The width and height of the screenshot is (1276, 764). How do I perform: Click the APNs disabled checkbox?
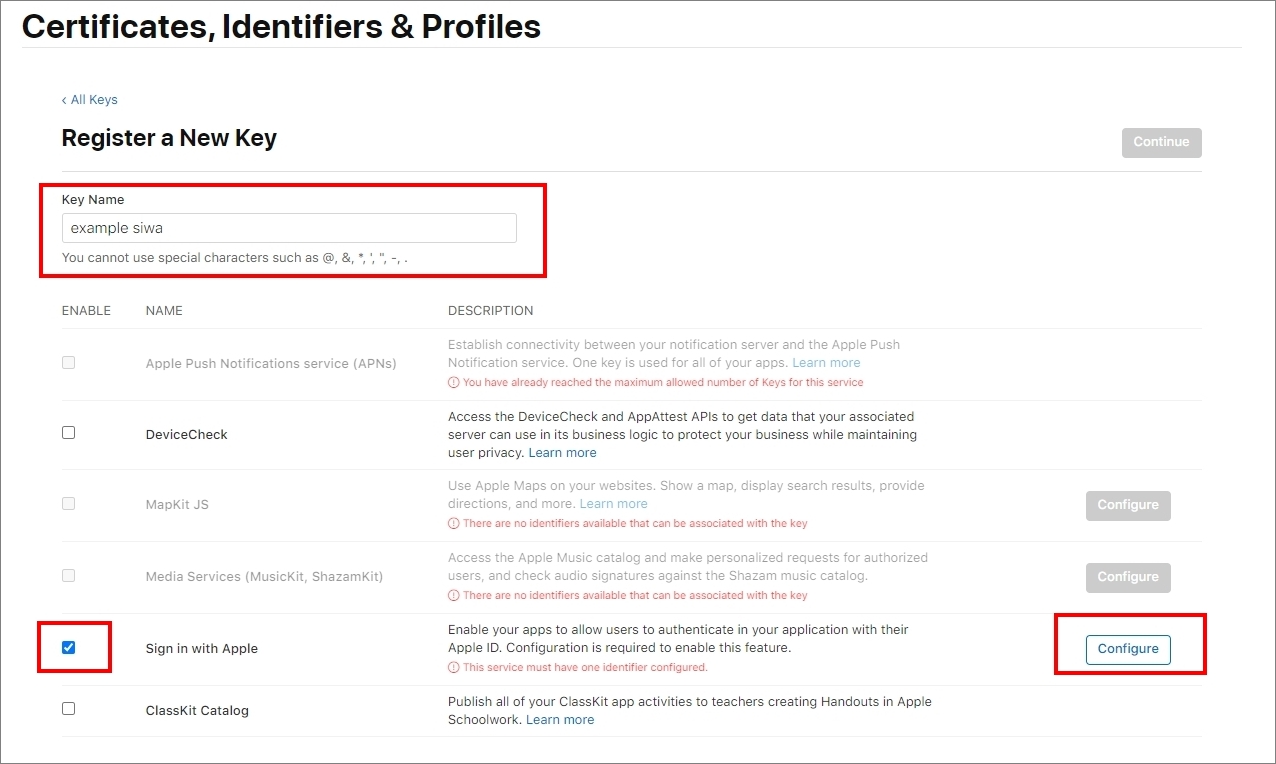click(68, 362)
